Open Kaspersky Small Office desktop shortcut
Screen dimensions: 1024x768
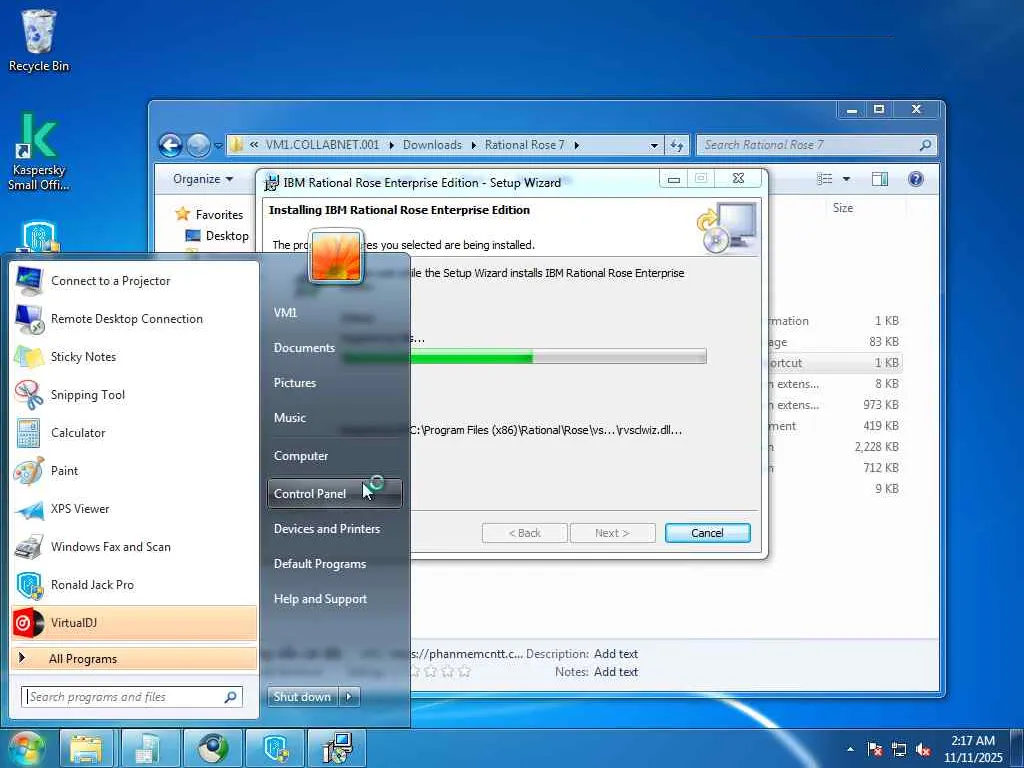(39, 152)
